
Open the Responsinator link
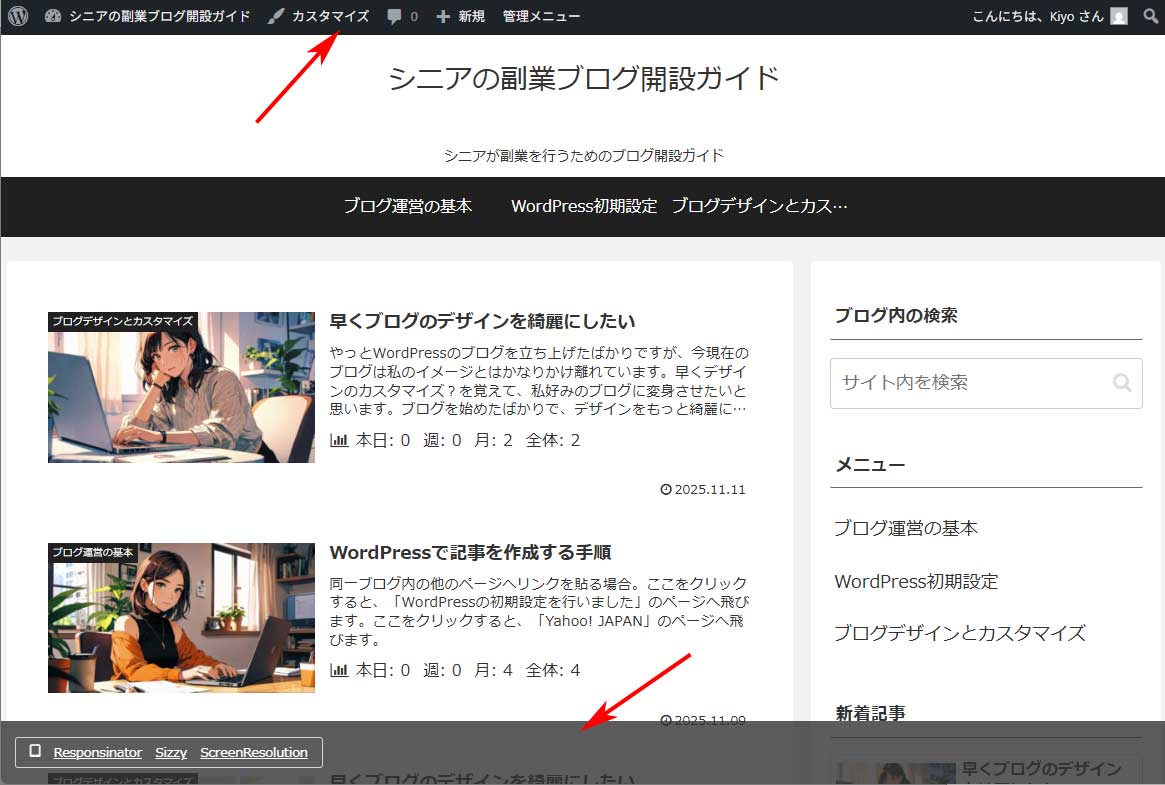click(97, 752)
